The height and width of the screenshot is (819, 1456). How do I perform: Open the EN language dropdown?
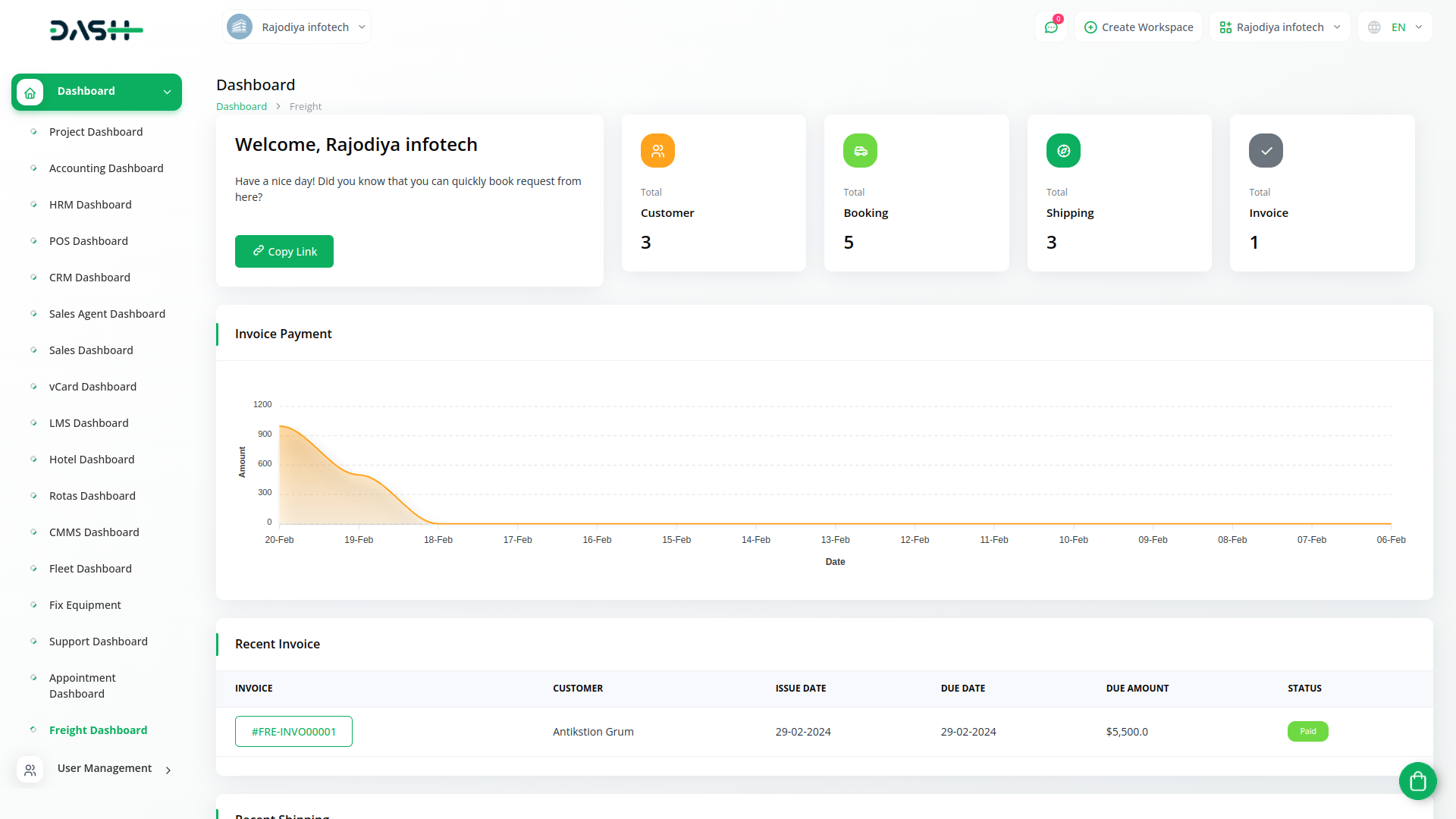tap(1396, 27)
